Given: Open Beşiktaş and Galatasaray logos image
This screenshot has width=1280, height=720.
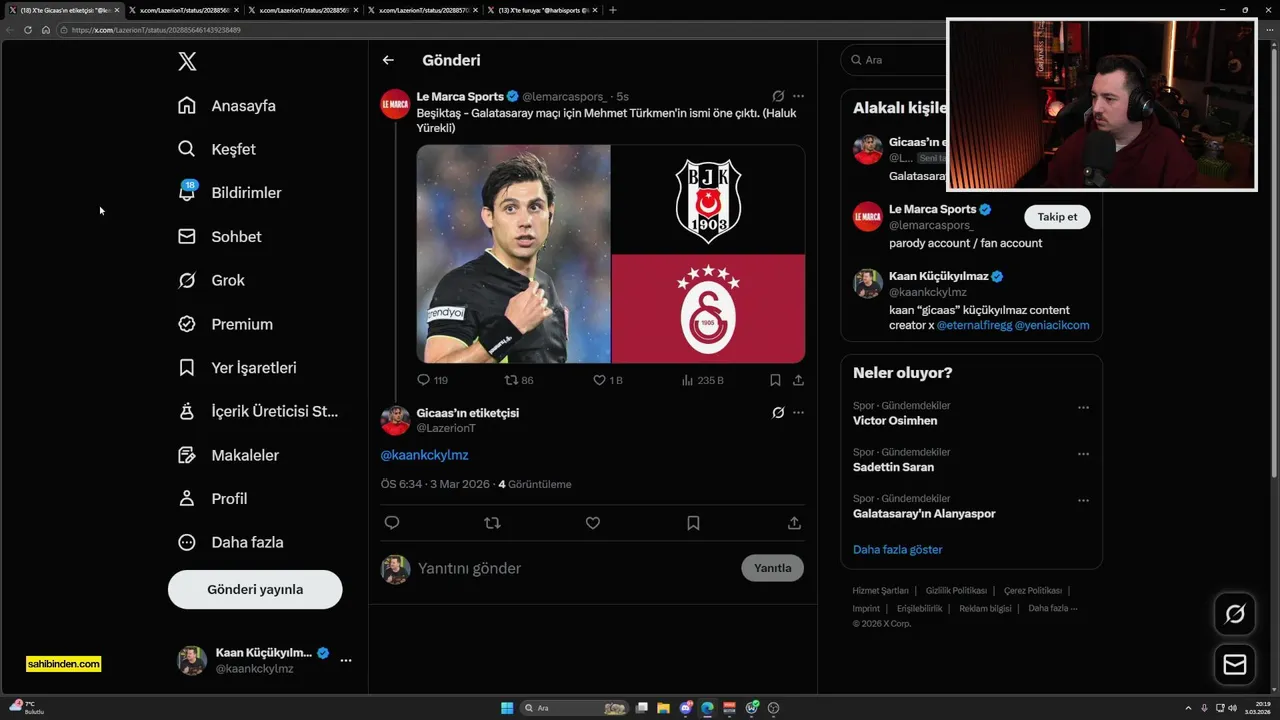Looking at the screenshot, I should [708, 254].
